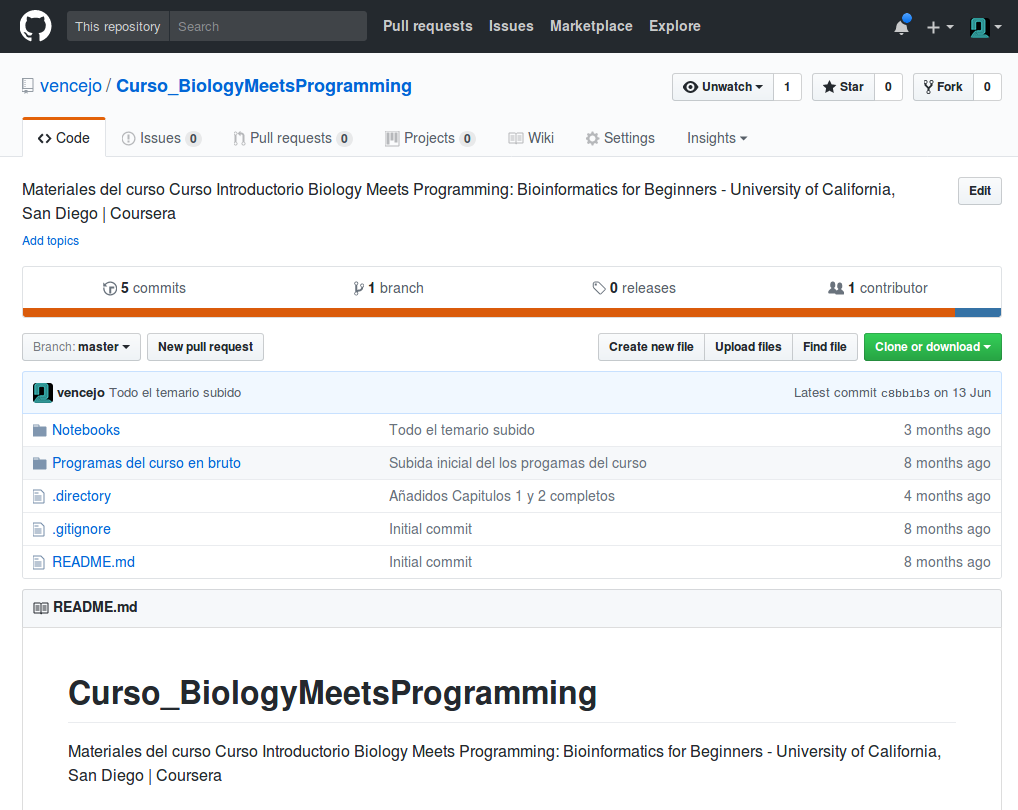Click Upload files
Screen dimensions: 1018x810
pos(748,347)
